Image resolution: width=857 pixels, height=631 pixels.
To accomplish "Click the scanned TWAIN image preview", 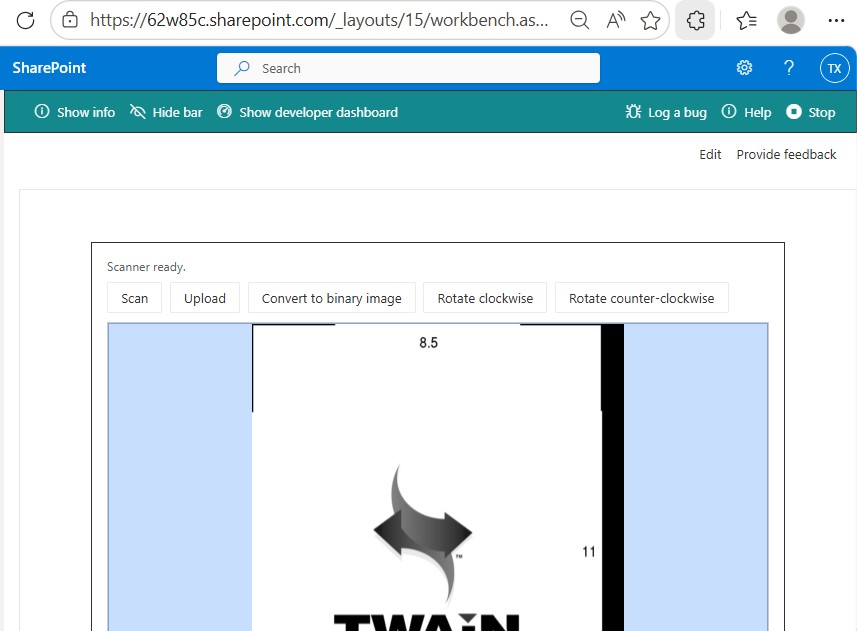I will (438, 477).
